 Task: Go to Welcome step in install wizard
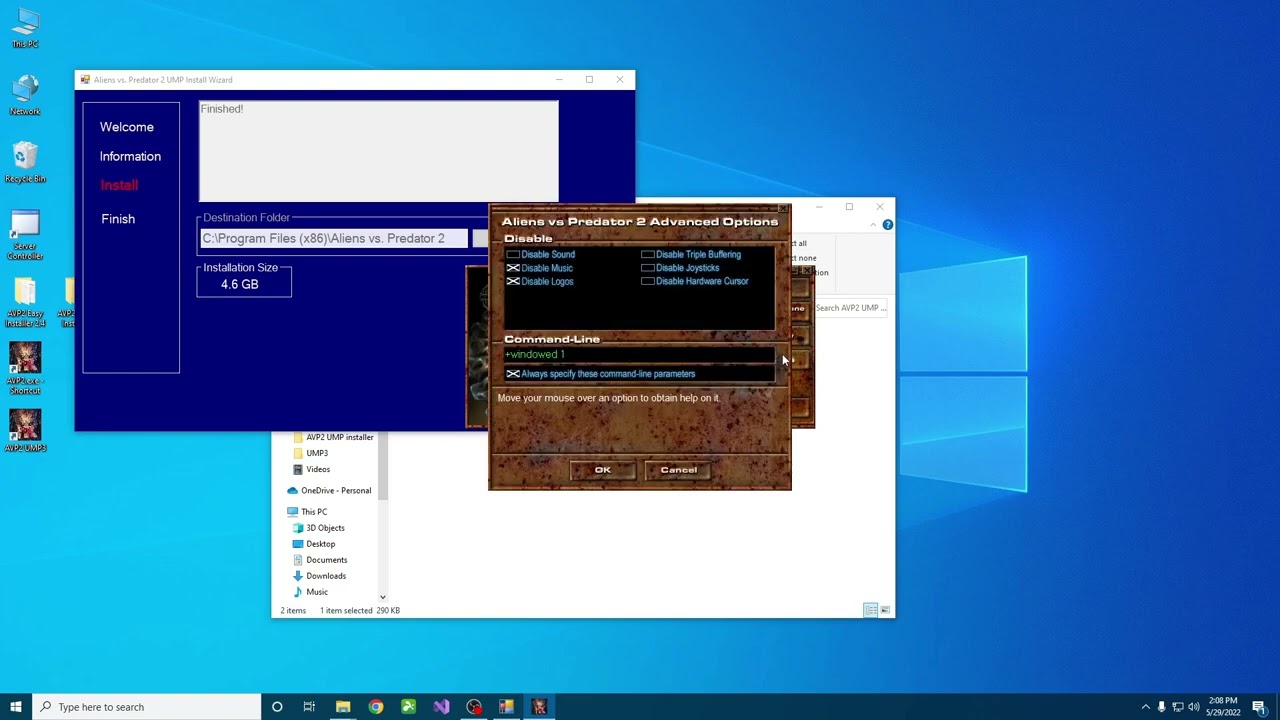coord(127,127)
